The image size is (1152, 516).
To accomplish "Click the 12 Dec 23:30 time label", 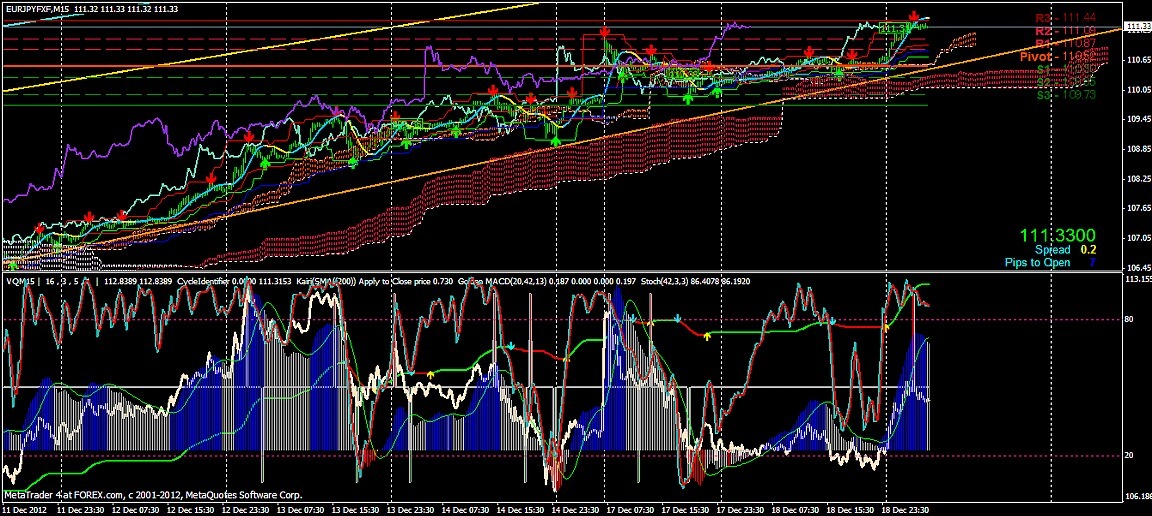I will pyautogui.click(x=246, y=509).
